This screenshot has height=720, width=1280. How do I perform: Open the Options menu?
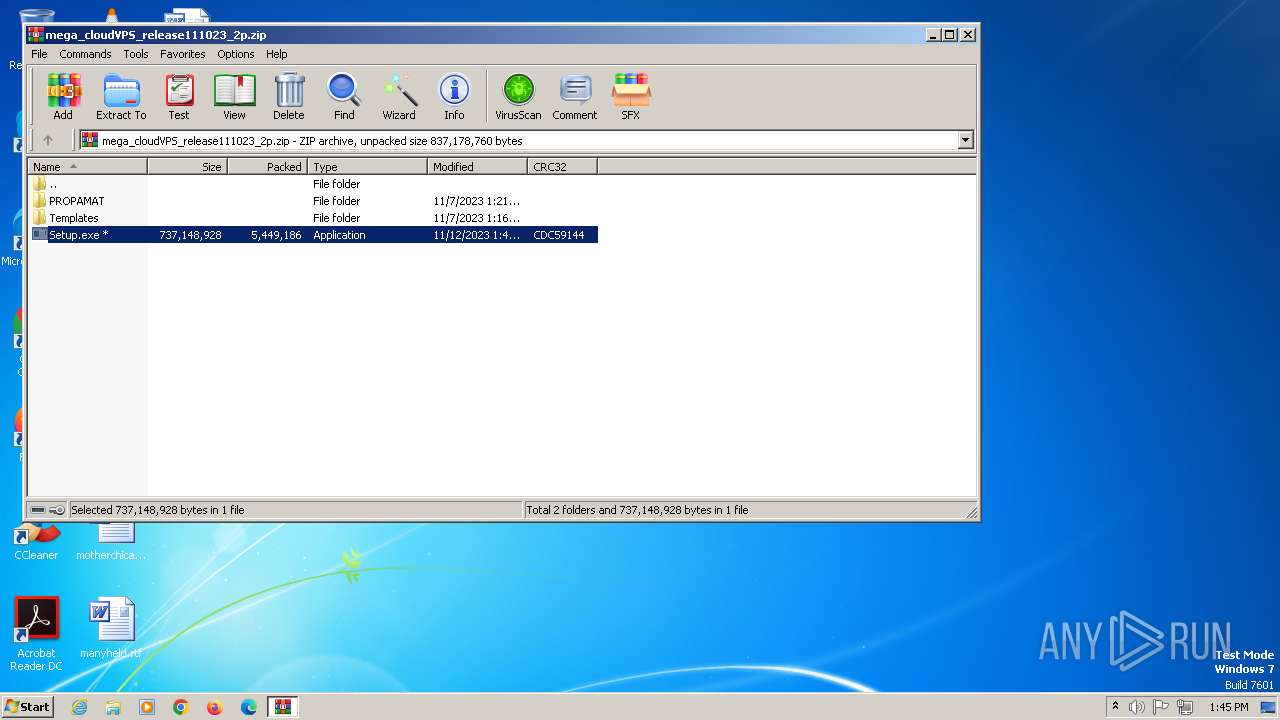236,54
